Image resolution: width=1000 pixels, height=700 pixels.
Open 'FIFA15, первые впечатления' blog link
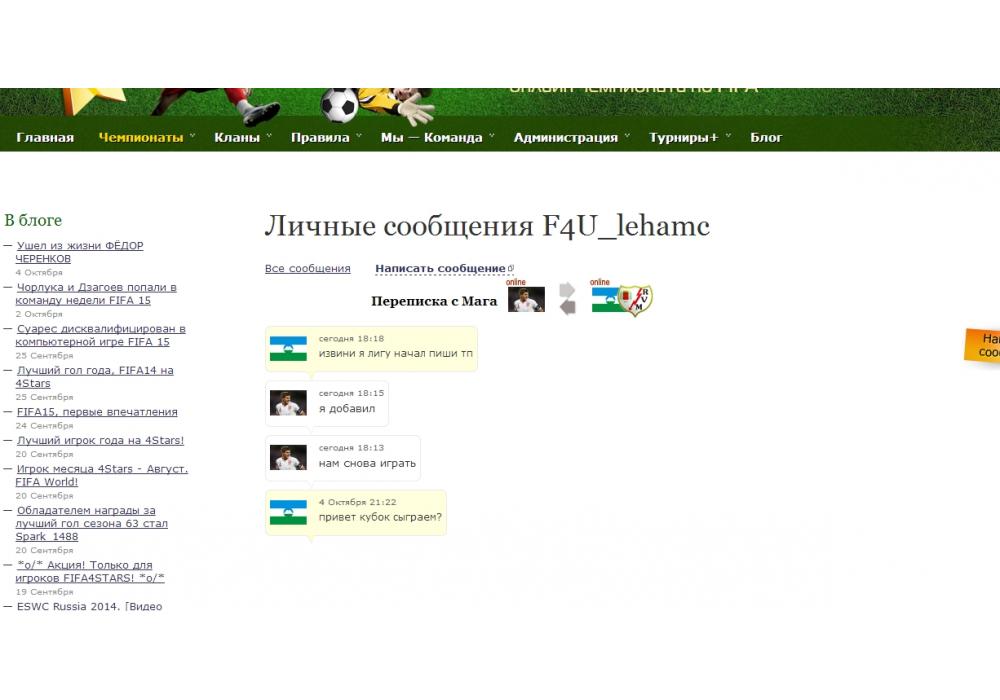(97, 412)
